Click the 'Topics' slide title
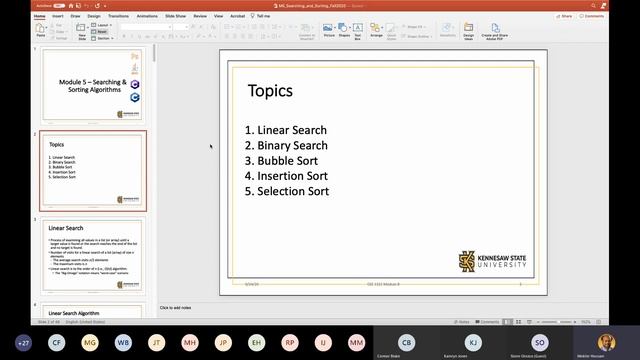 pos(270,91)
